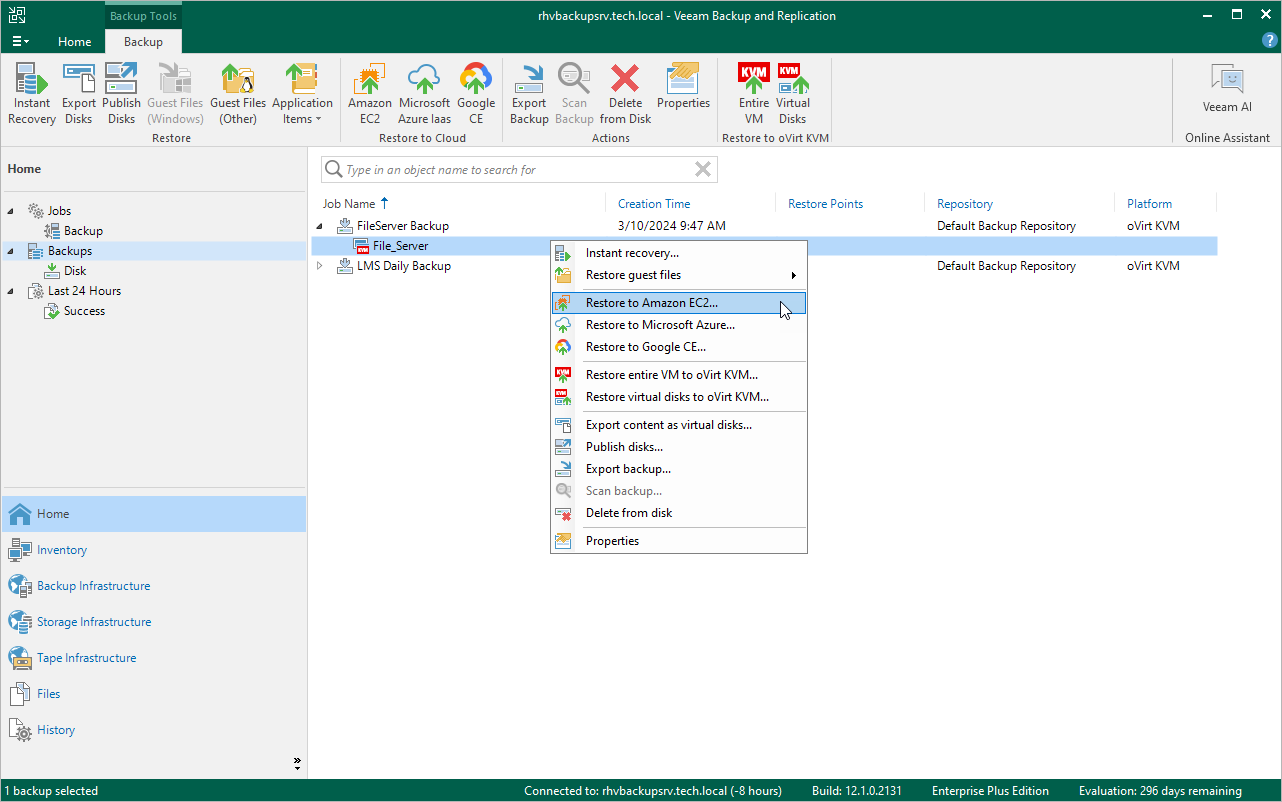
Task: Choose Restore to Google CE menu entry
Action: coord(679,347)
